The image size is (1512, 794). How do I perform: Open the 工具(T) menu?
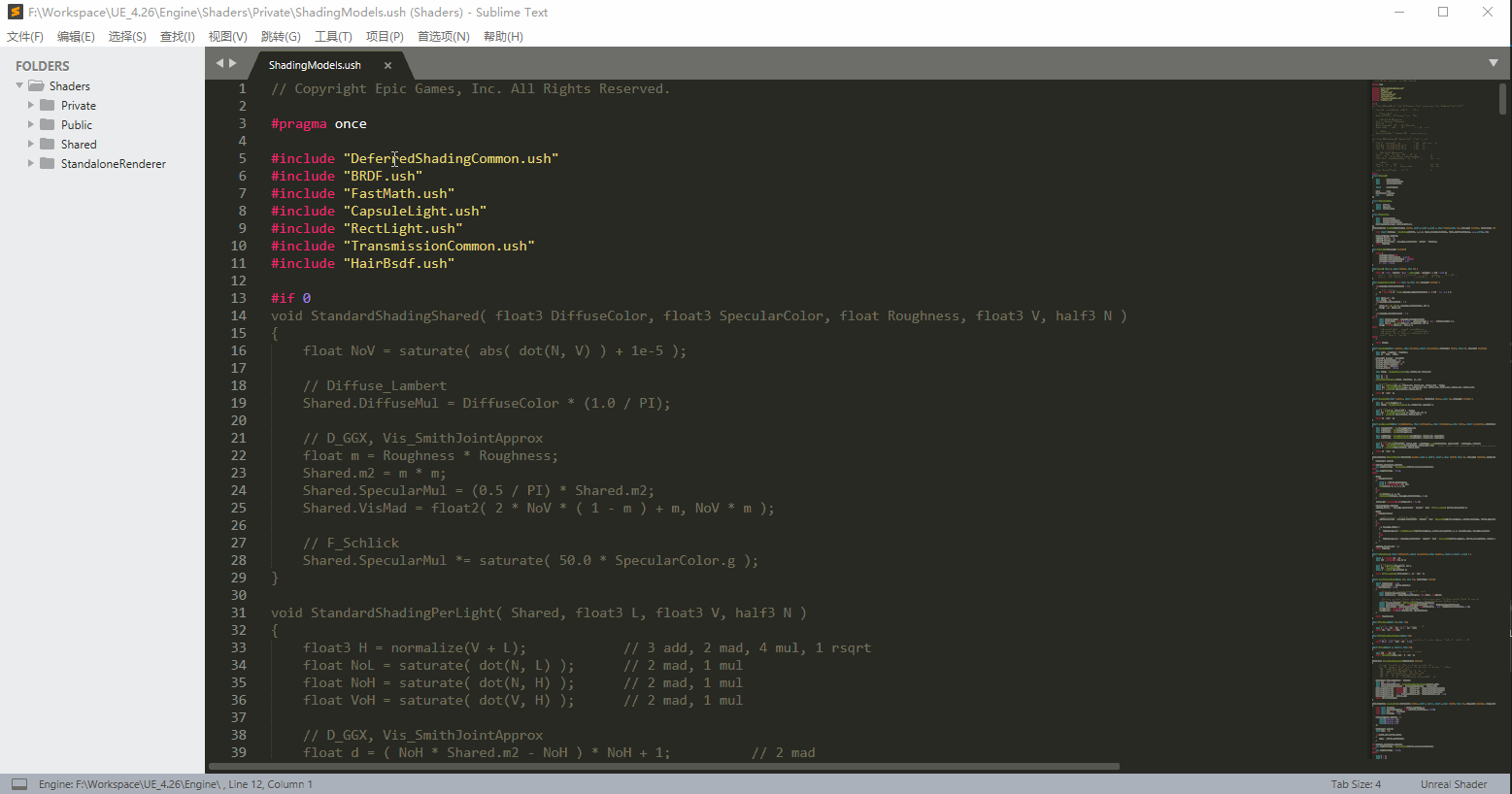333,37
